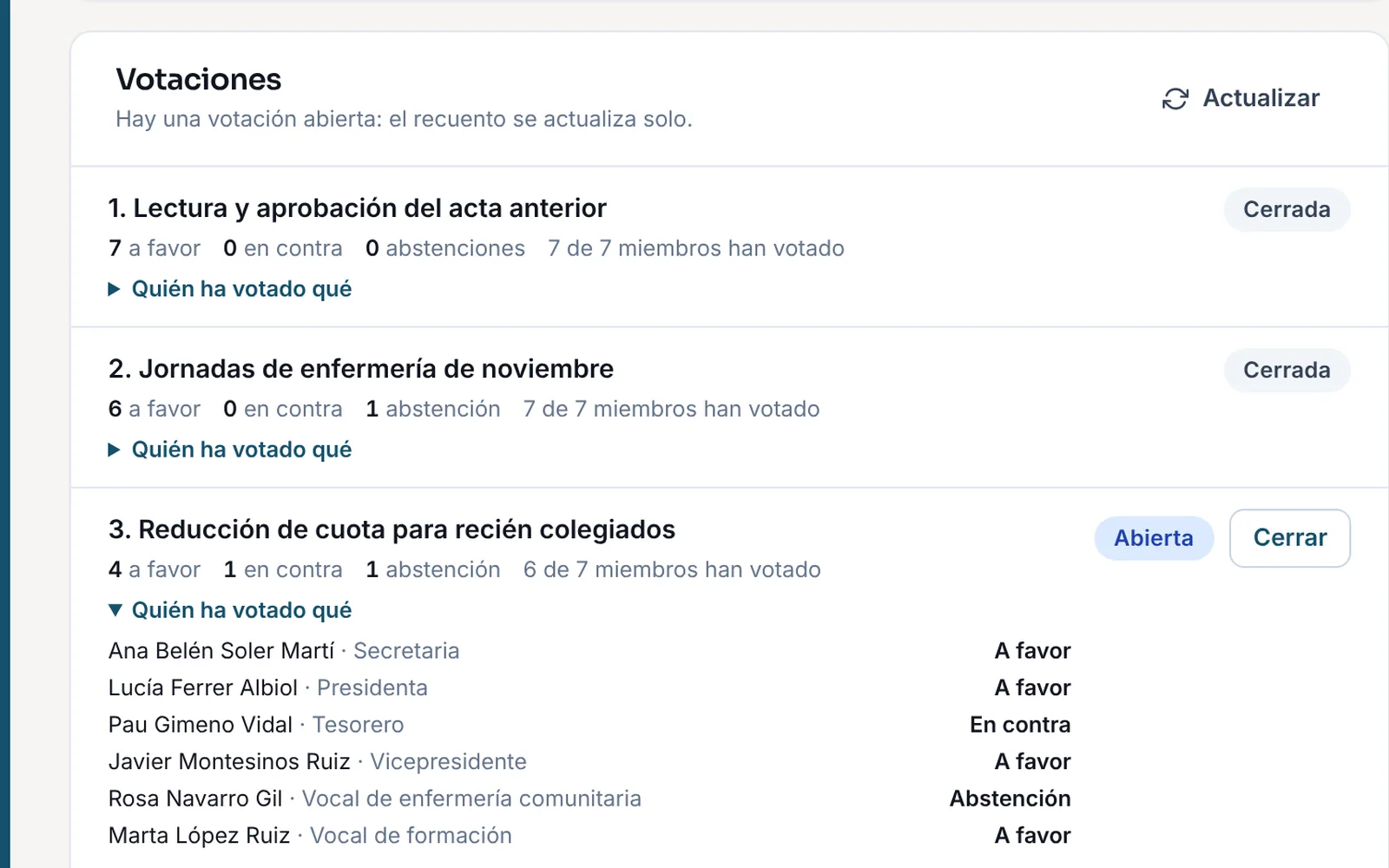Select title '2. Jornadas de enfermería de noviembre'
The height and width of the screenshot is (868, 1389).
pyautogui.click(x=361, y=369)
